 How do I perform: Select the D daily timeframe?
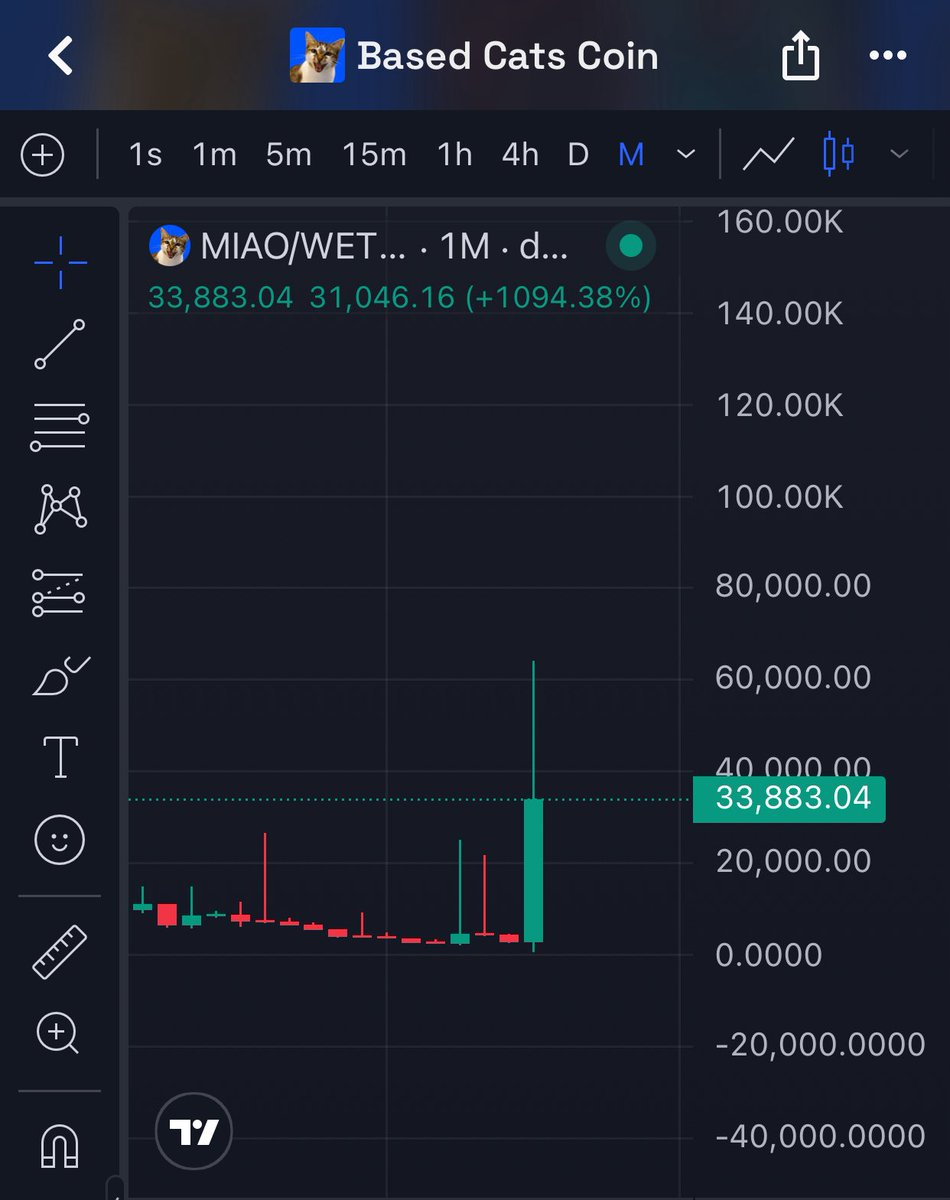(578, 155)
